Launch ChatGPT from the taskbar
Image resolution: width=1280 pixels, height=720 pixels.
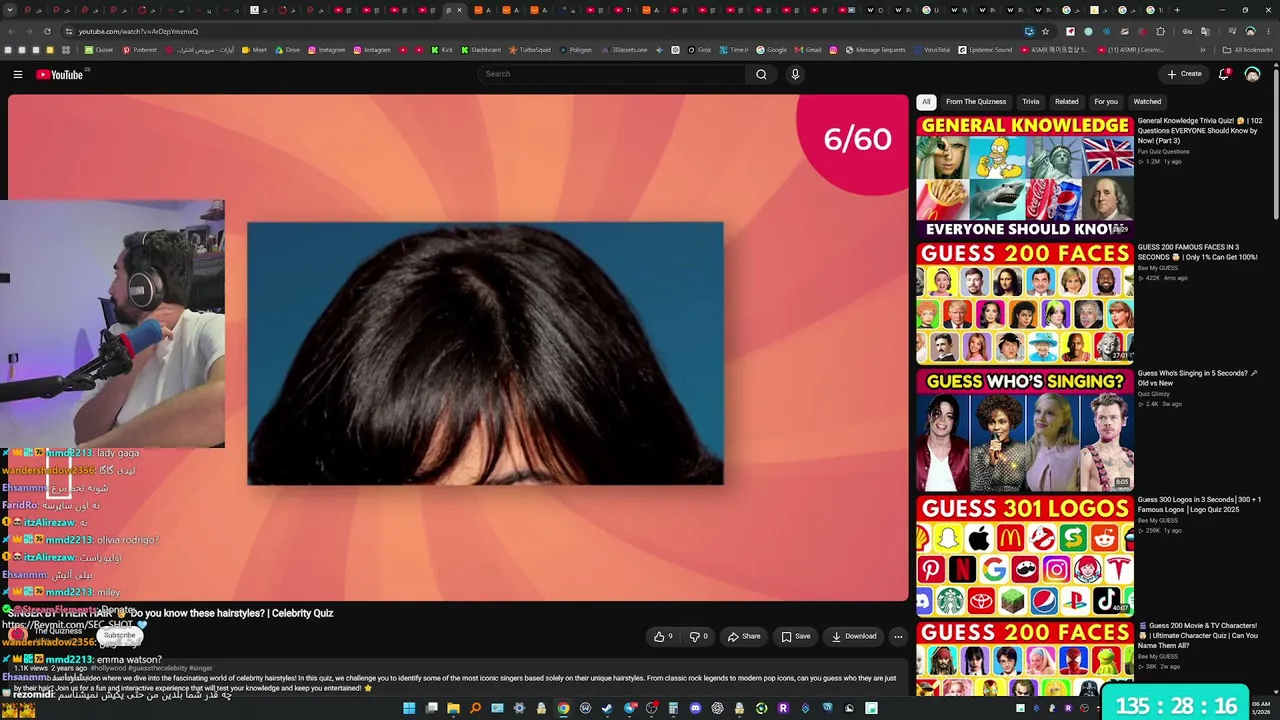[717, 709]
